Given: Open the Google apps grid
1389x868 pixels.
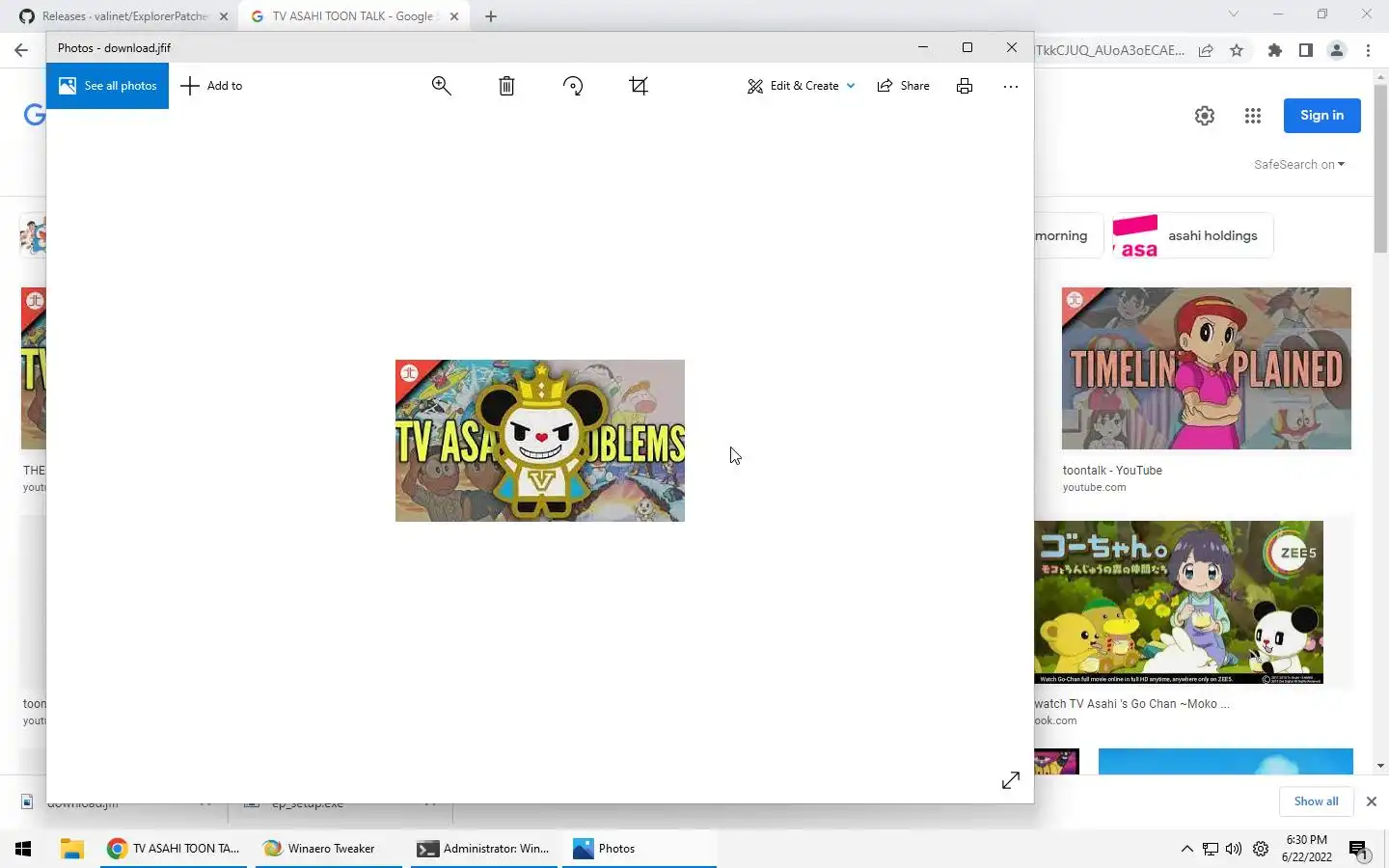Looking at the screenshot, I should point(1253,116).
